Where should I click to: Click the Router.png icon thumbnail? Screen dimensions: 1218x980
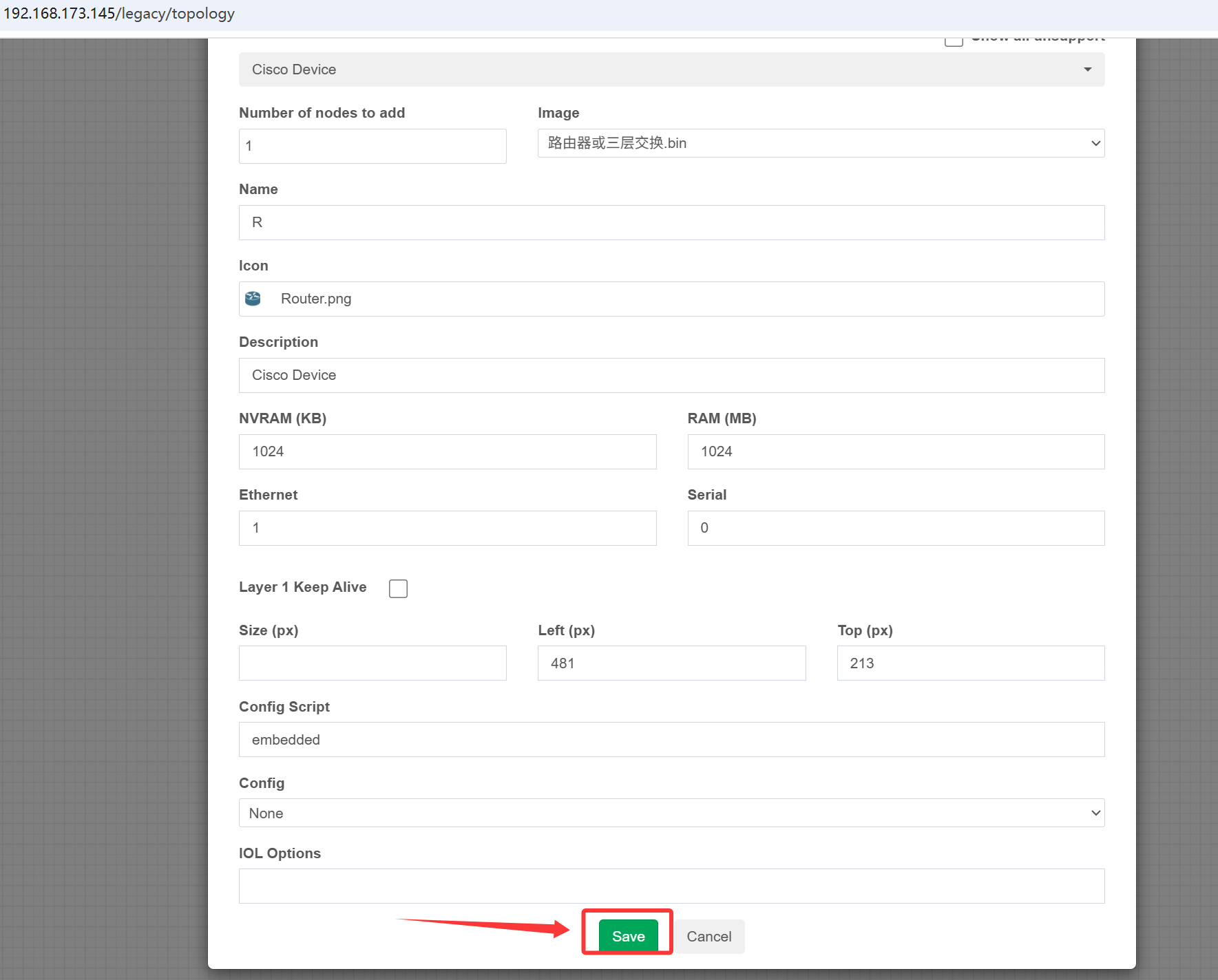coord(253,299)
